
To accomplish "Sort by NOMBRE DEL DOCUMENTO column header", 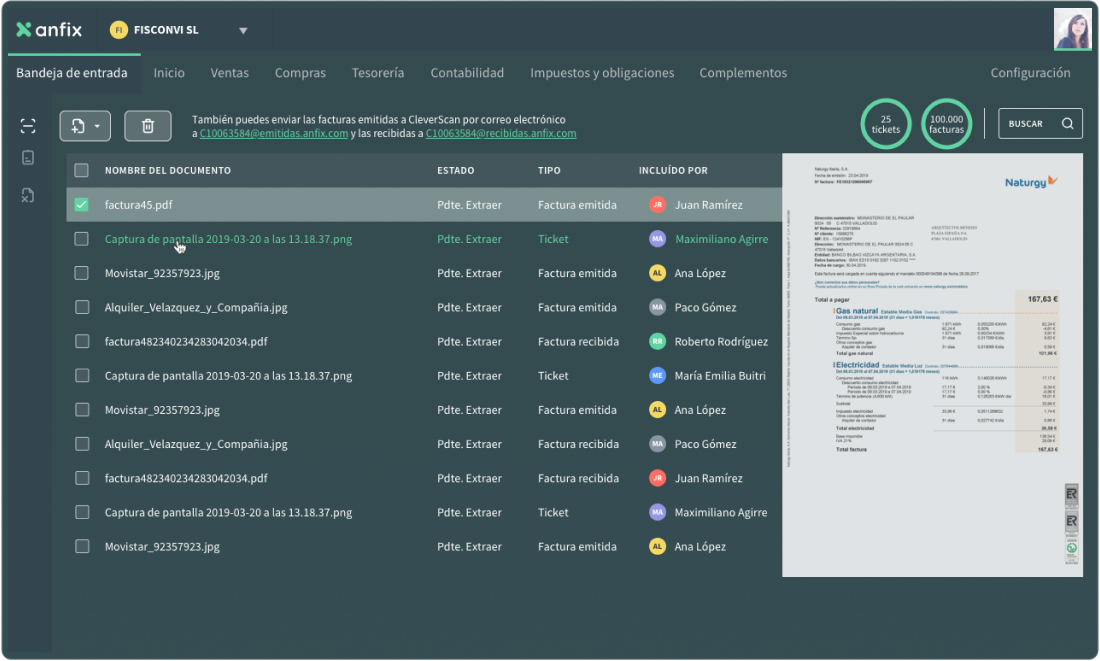I will (168, 171).
